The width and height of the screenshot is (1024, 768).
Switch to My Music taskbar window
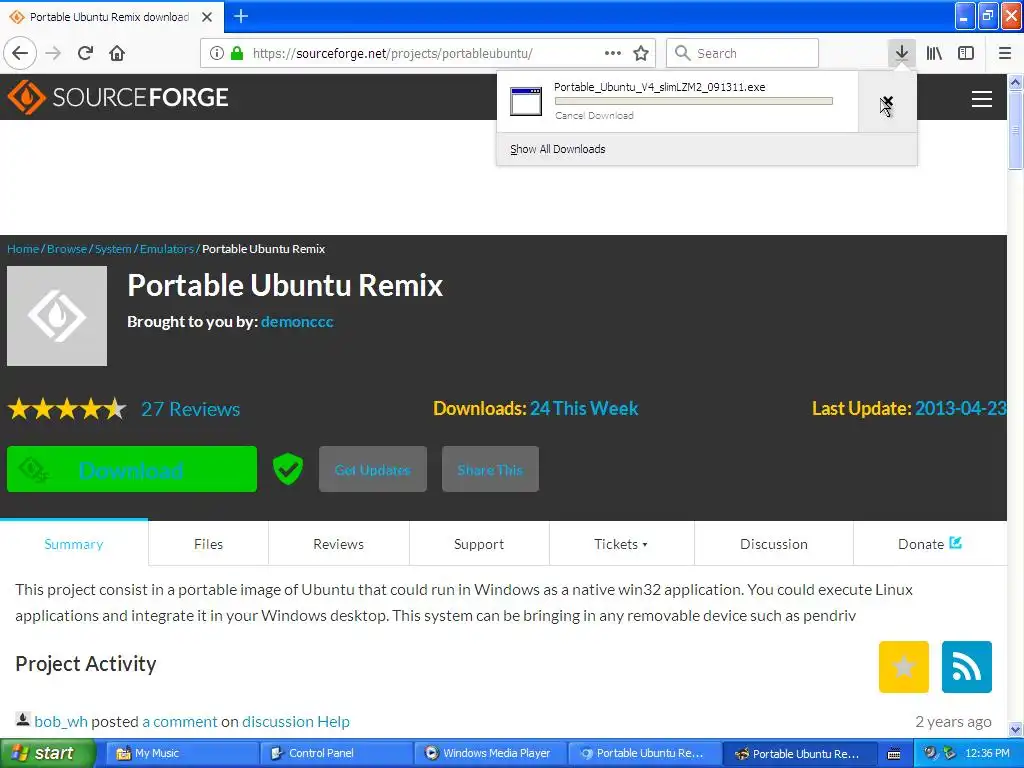point(181,753)
